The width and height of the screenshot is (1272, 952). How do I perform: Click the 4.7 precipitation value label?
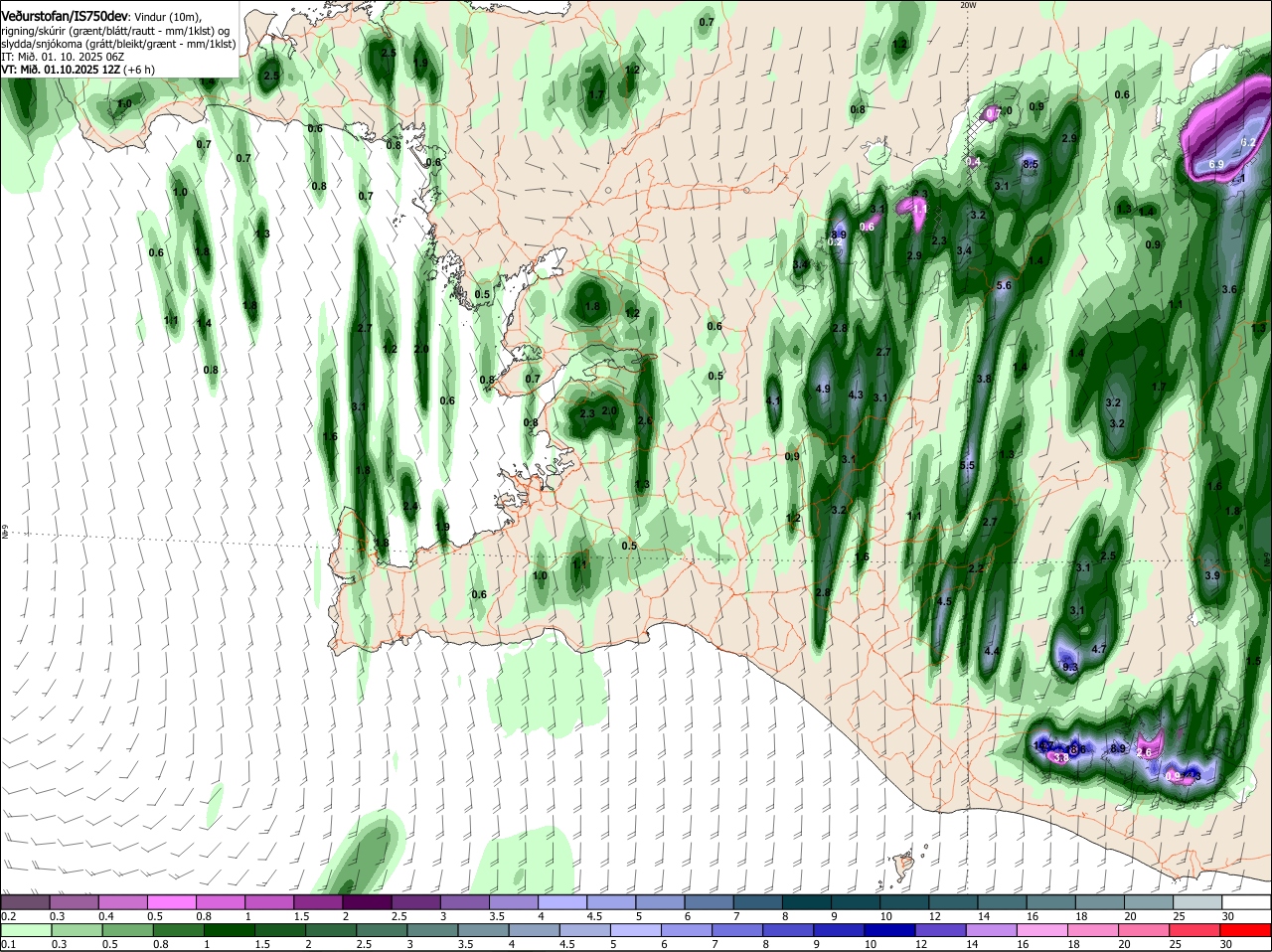coord(1099,649)
